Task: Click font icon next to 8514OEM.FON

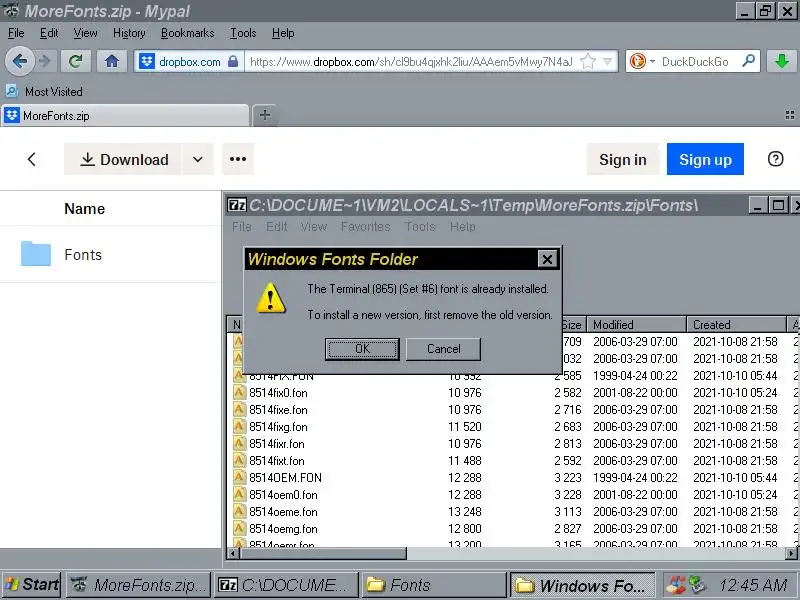Action: point(240,478)
